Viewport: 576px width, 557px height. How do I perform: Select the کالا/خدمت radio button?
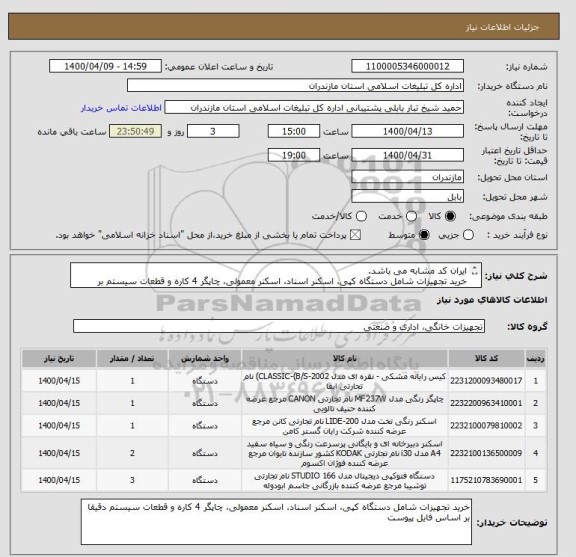[361, 216]
